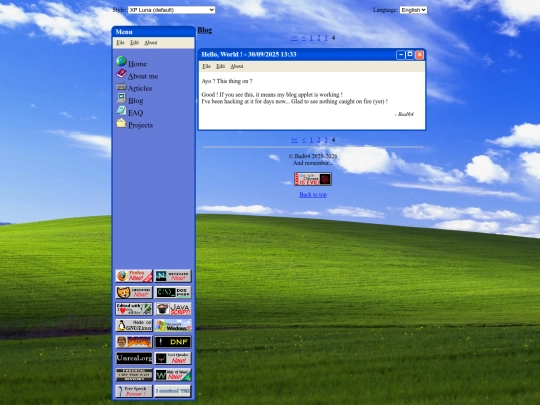Screen dimensions: 540x405
Task: Open the Language dropdown set to English
Action: click(413, 10)
